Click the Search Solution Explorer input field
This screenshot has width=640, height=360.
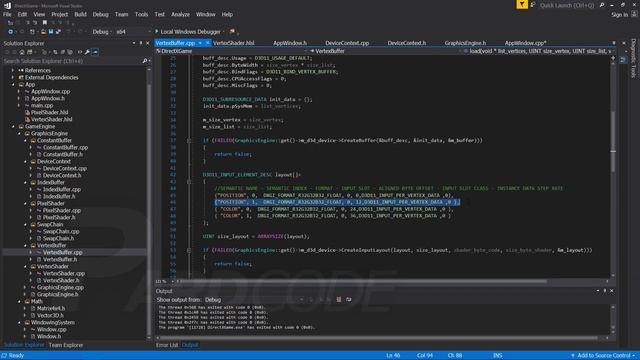point(72,61)
